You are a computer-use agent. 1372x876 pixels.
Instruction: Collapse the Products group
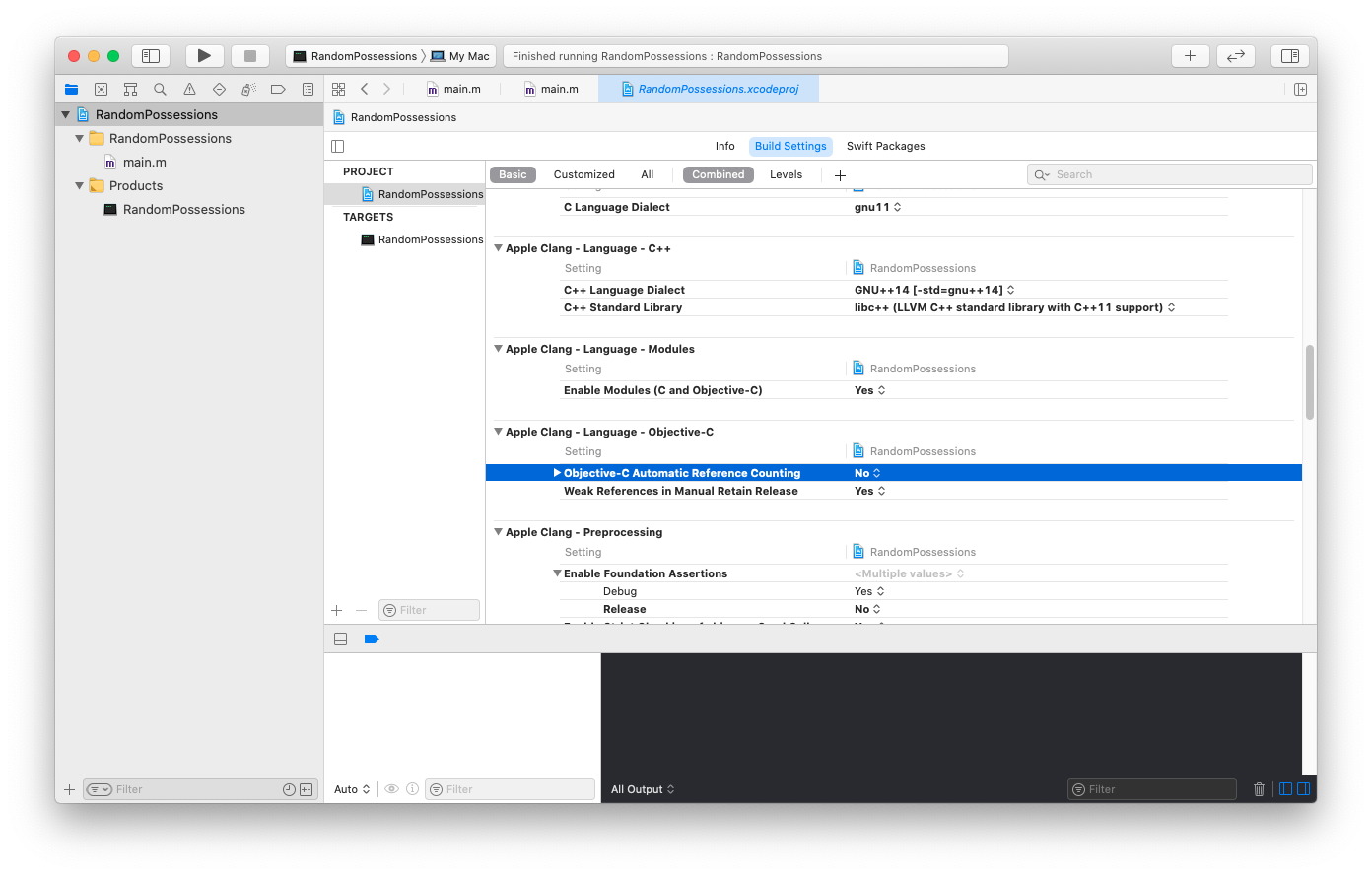pos(80,185)
